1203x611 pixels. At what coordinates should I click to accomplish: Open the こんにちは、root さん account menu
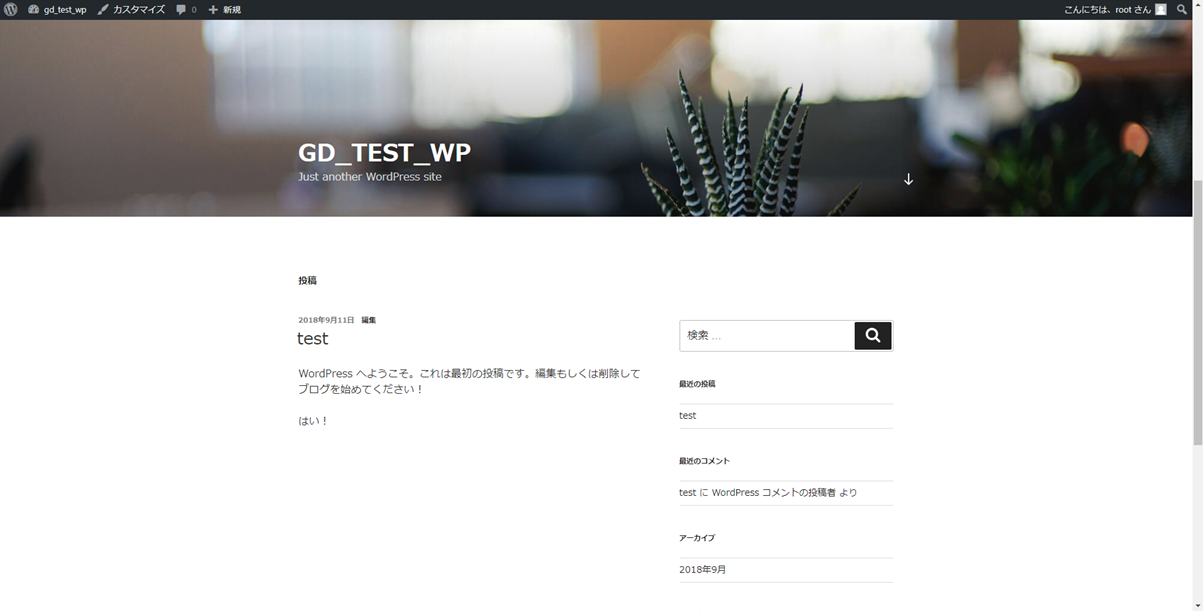point(1107,9)
